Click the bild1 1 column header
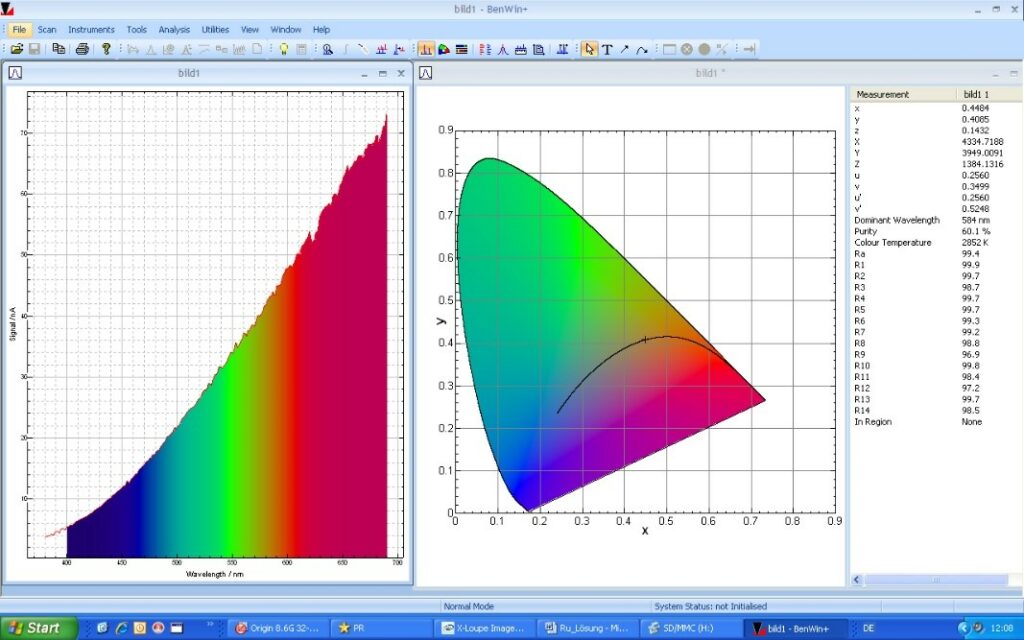1024x640 pixels. click(x=989, y=95)
